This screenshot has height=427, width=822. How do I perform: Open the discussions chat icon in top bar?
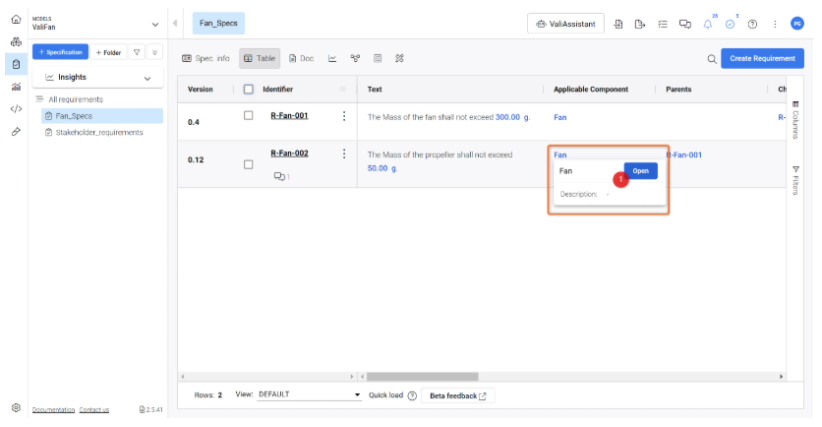tap(685, 24)
